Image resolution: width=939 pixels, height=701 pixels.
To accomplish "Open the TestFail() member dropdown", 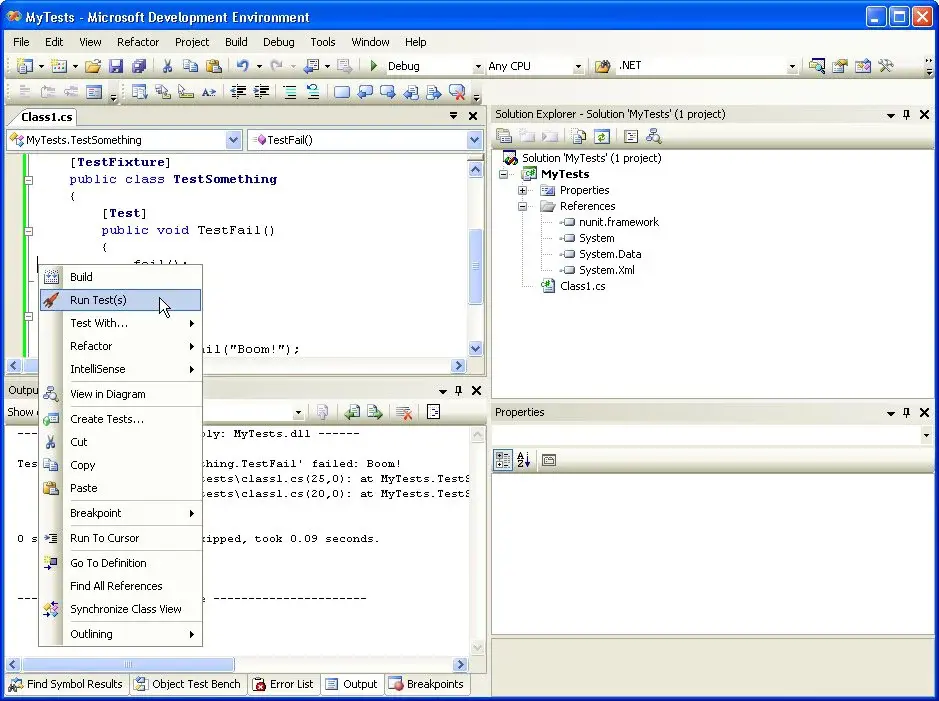I will point(475,140).
